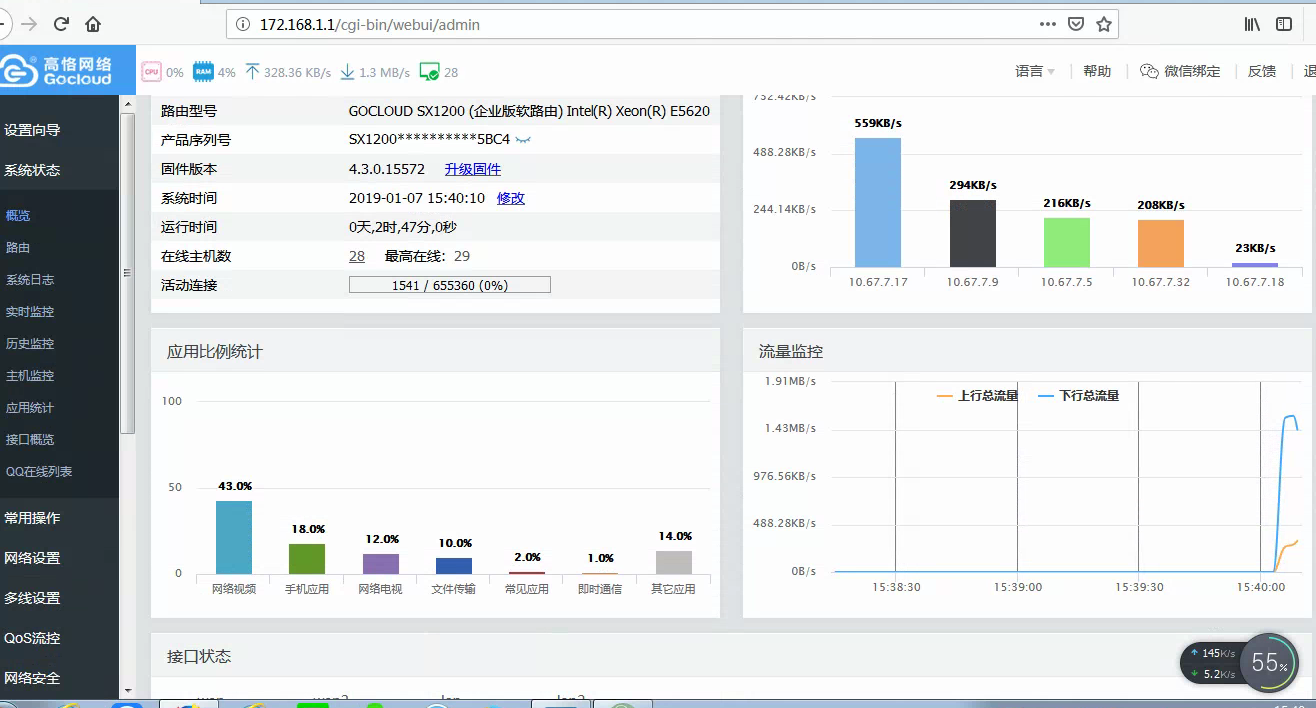Expand the QoS流控 sidebar section

[x=33, y=638]
